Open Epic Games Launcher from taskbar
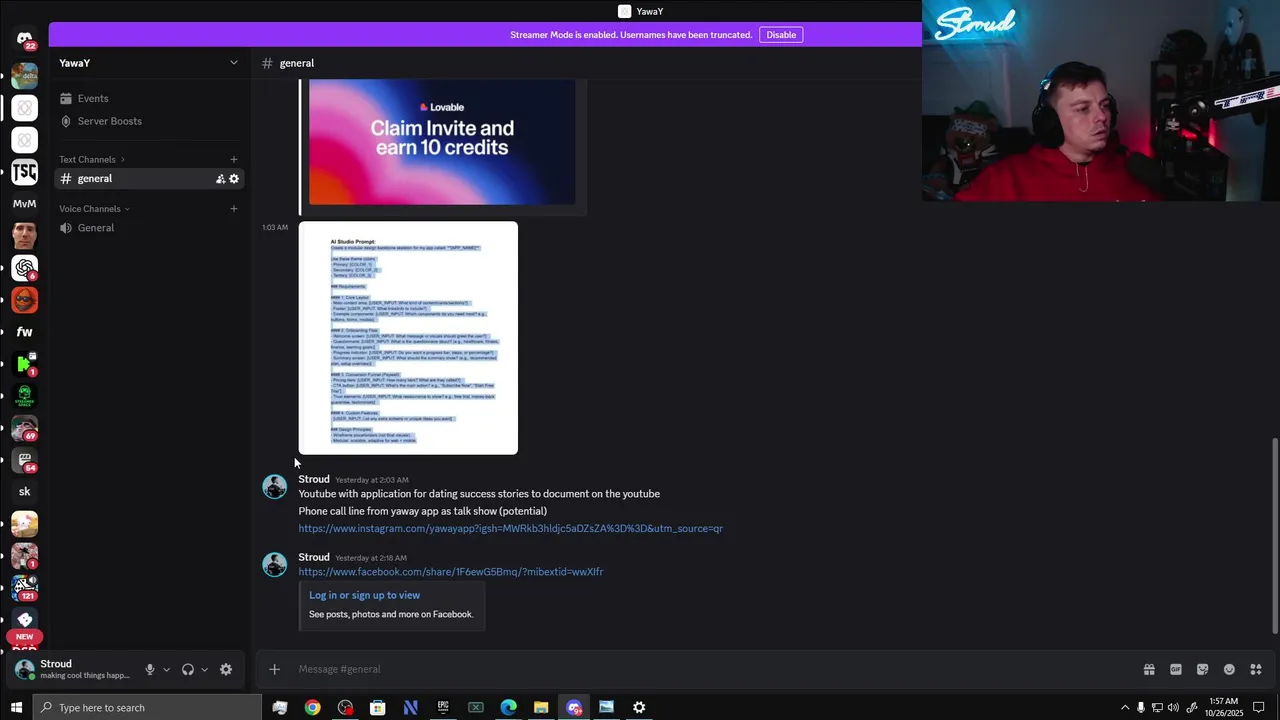Screen dimensions: 1280x720 443,708
